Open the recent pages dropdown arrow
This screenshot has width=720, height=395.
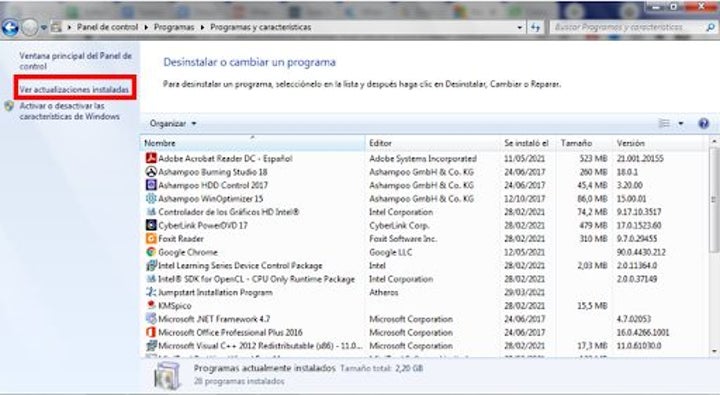(x=44, y=28)
